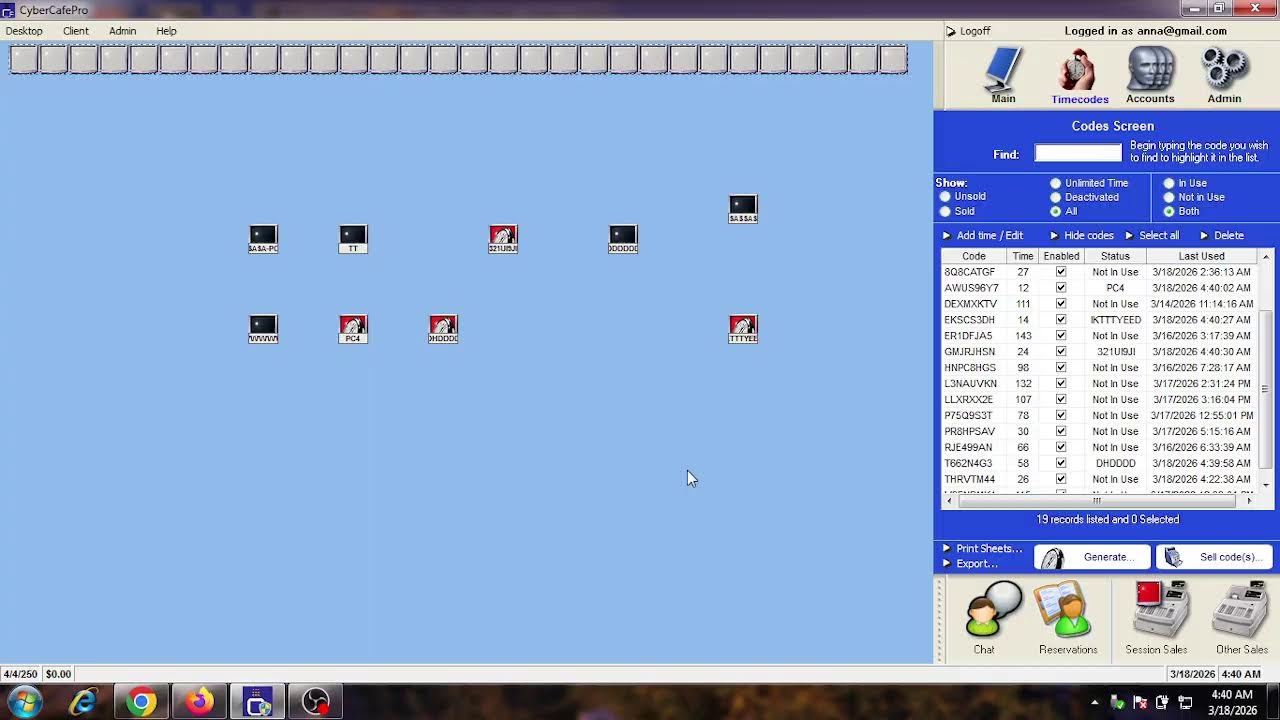
Task: Click the CyberCafePro taskbar icon
Action: pyautogui.click(x=258, y=702)
